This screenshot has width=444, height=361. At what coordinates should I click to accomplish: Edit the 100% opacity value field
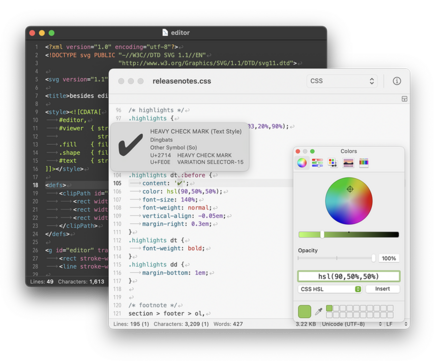tap(389, 258)
